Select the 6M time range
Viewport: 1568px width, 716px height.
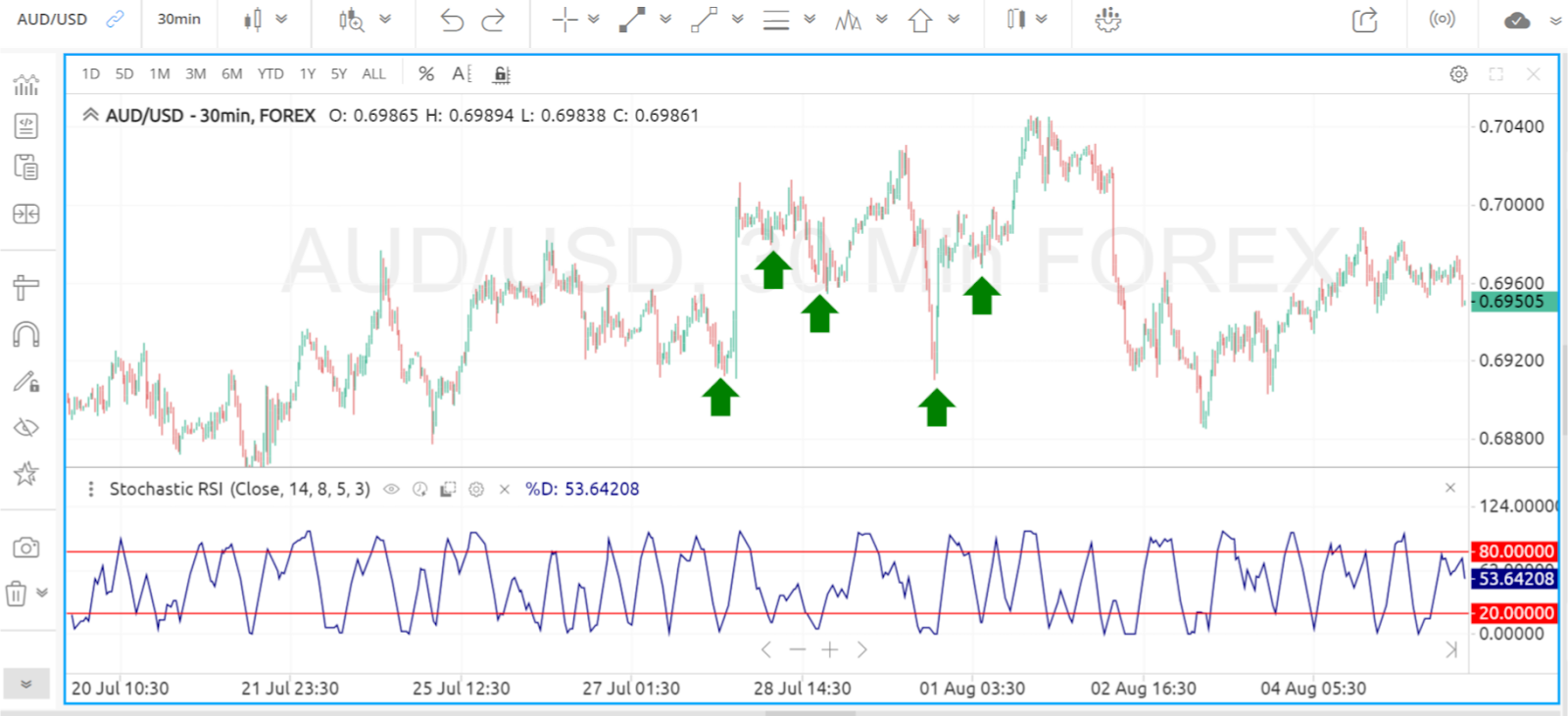(x=232, y=74)
